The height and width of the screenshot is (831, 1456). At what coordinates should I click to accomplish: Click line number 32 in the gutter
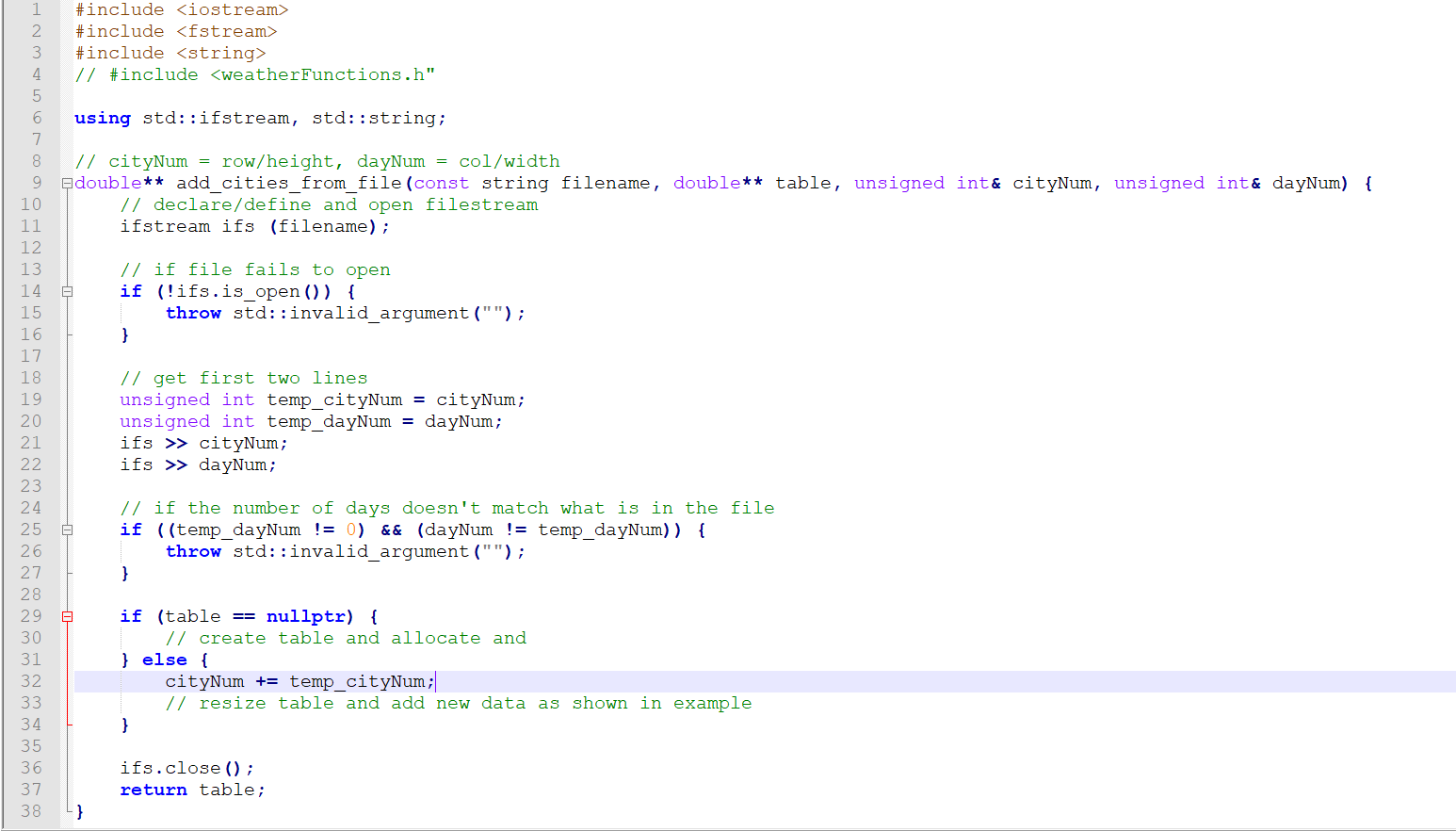[29, 680]
